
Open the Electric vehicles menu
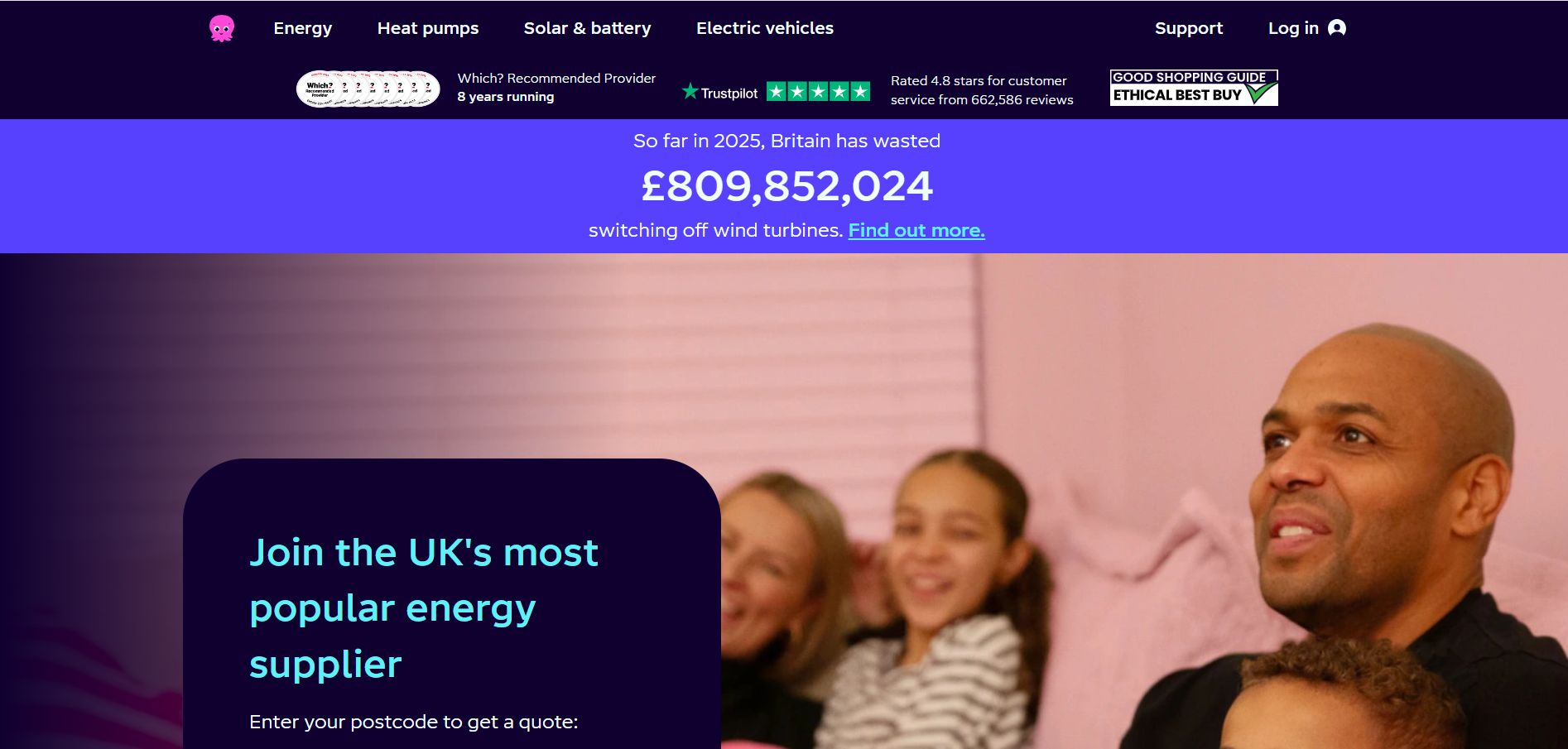click(x=765, y=28)
